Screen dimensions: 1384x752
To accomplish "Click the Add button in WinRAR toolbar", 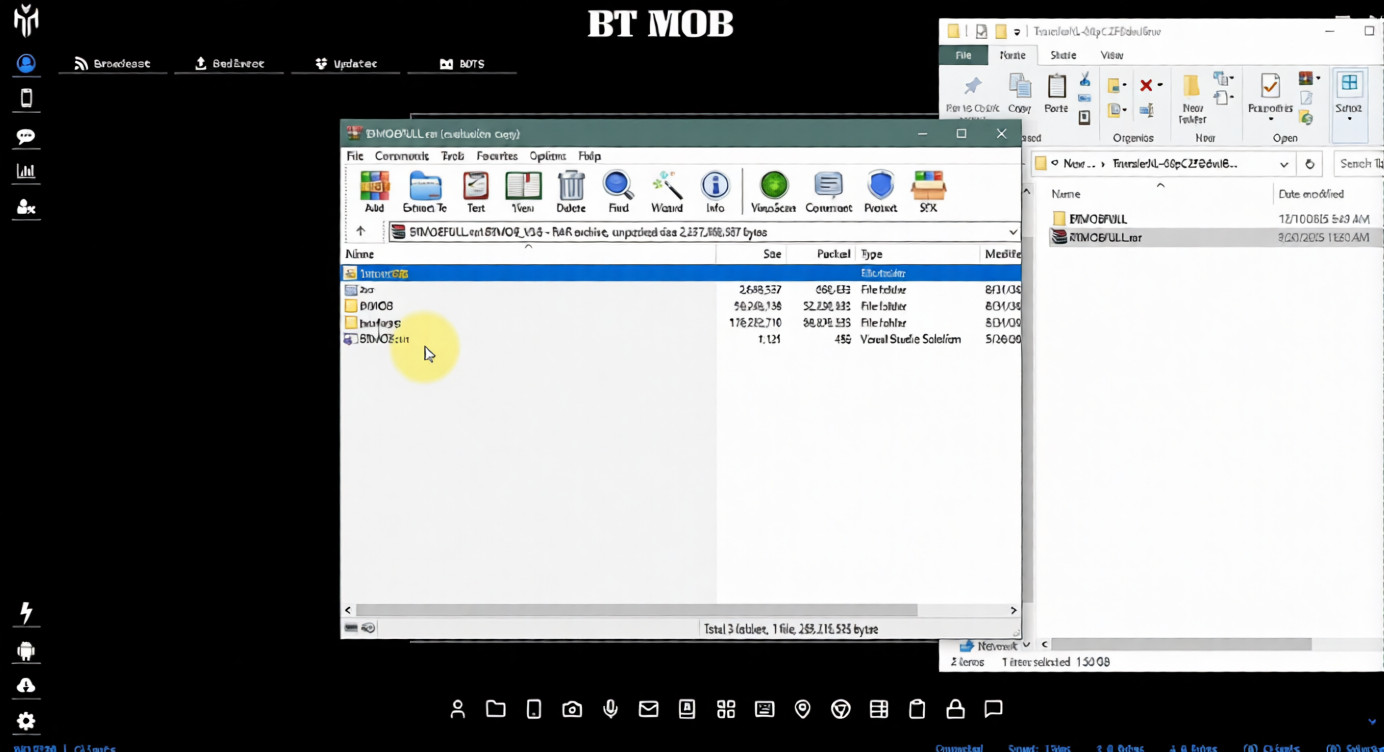I will 374,191.
